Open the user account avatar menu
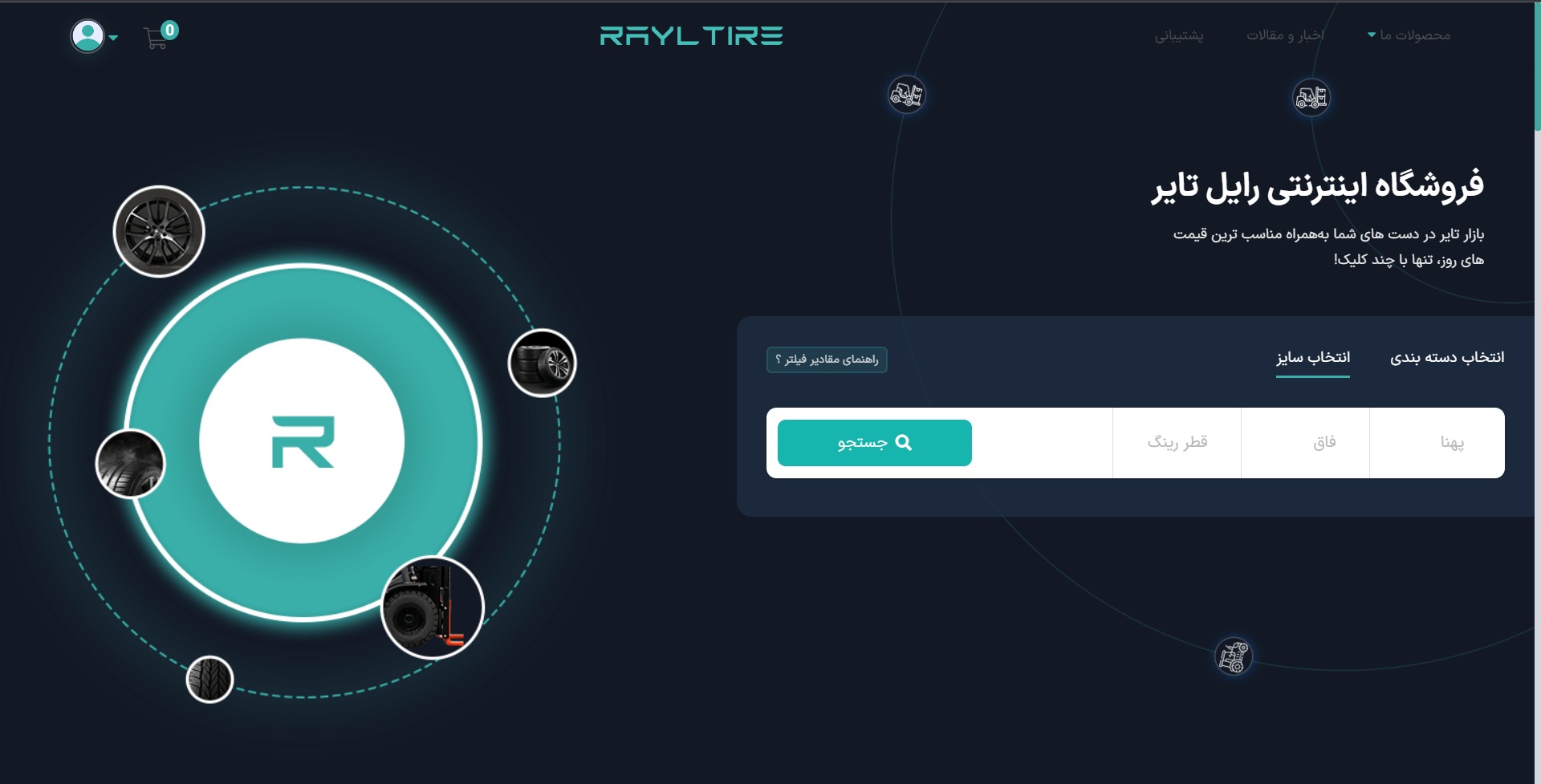The width and height of the screenshot is (1541, 784). (87, 36)
